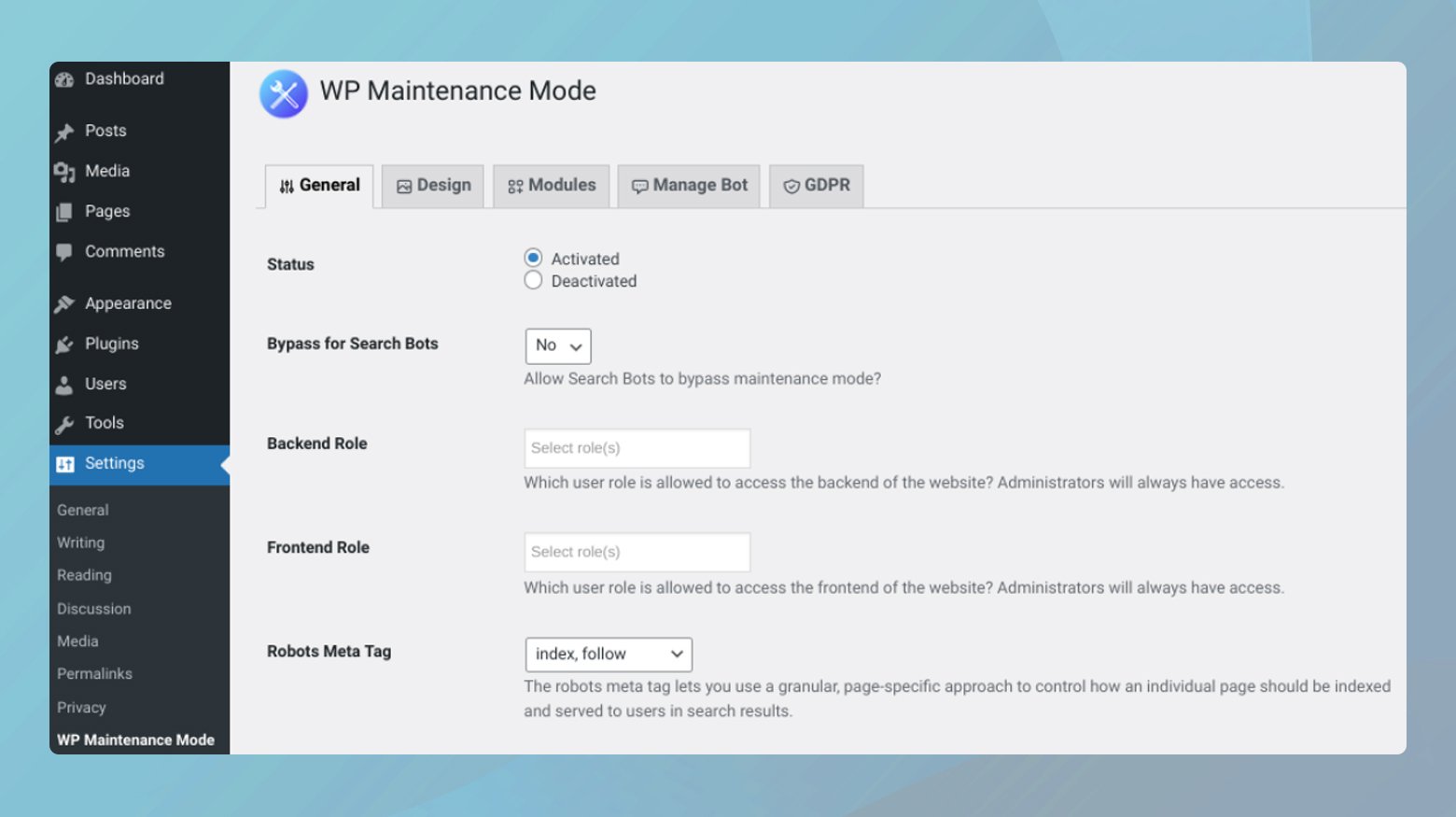Open the Bypass for Search Bots dropdown
This screenshot has height=817, width=1456.
(x=558, y=345)
